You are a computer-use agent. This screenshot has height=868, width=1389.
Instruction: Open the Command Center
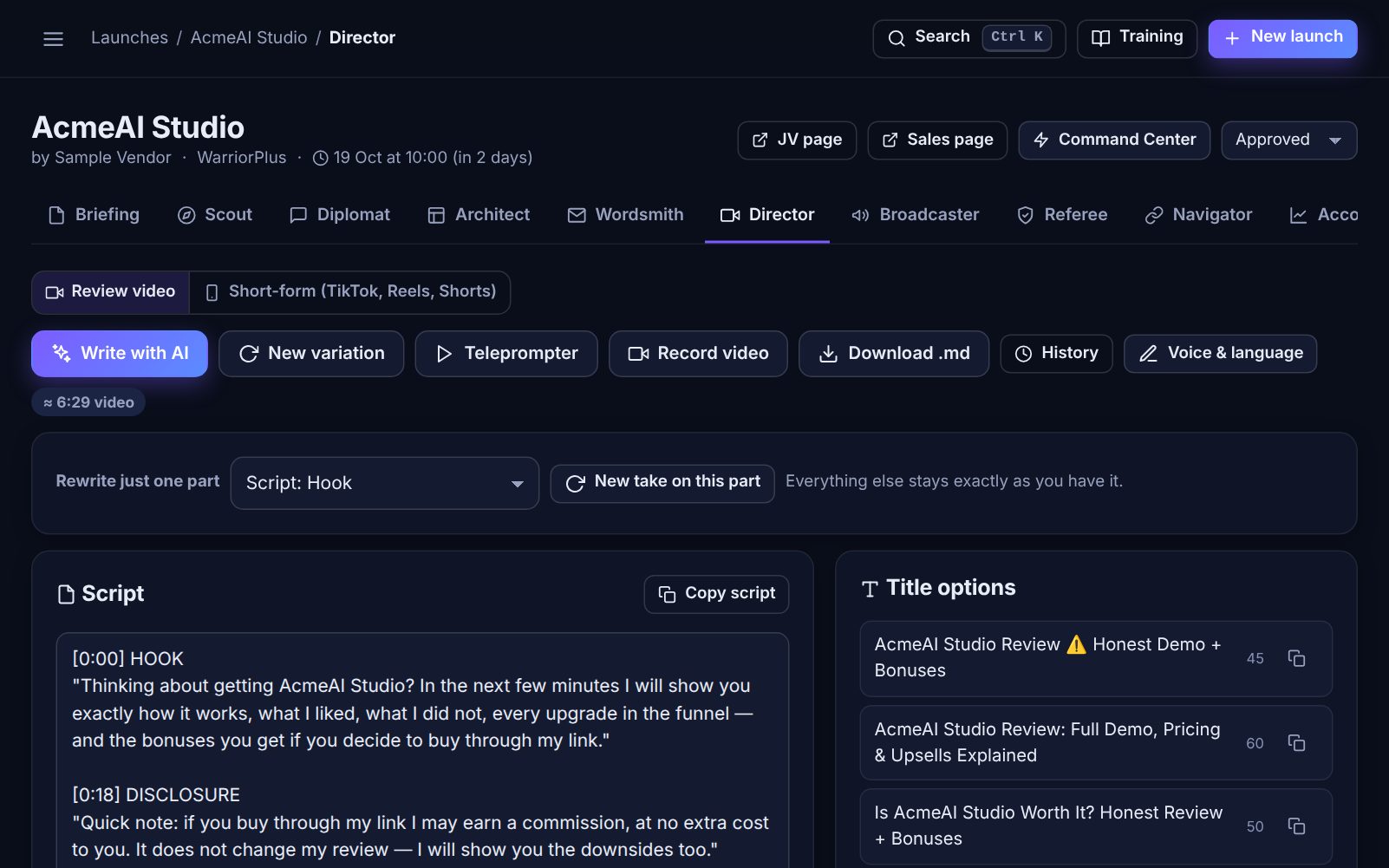click(1114, 140)
